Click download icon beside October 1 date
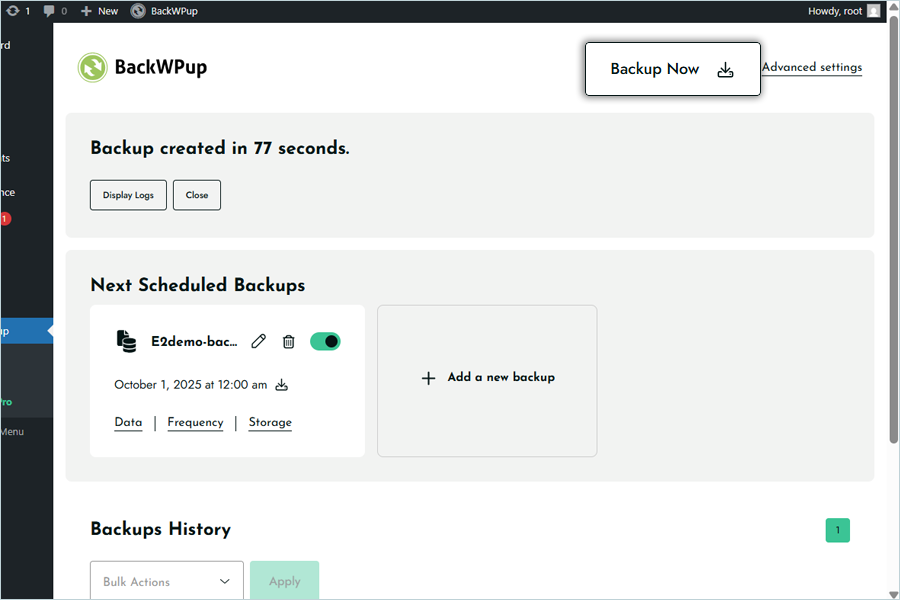Screen dimensions: 900x600 [x=282, y=385]
